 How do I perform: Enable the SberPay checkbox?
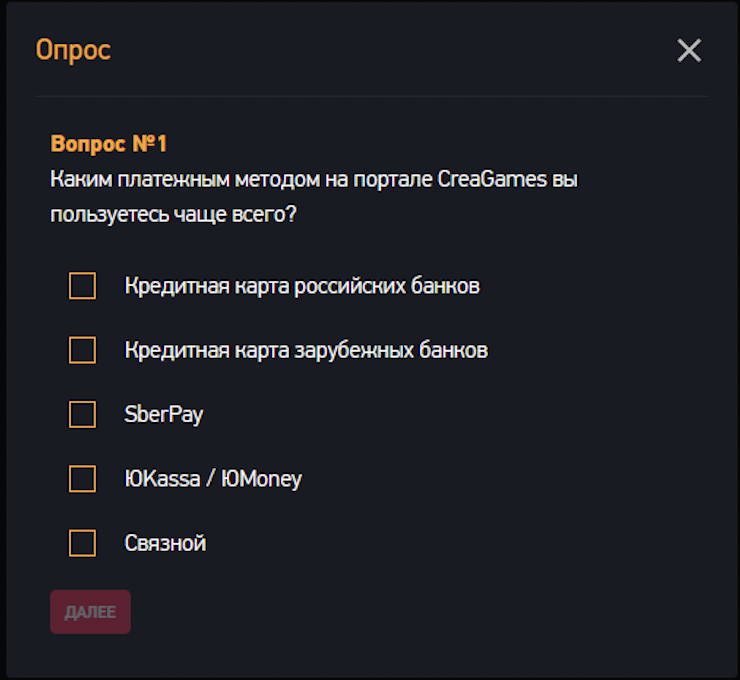point(82,414)
